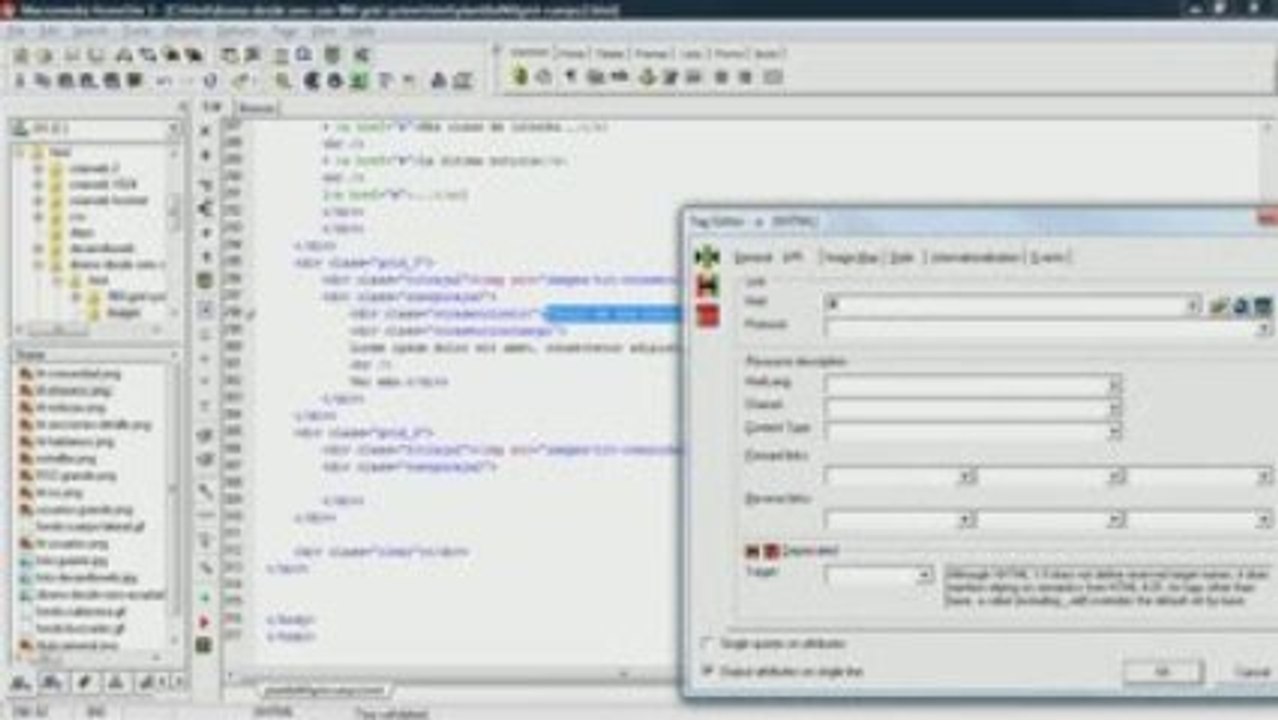1278x720 pixels.
Task: Open the Style tab in Tag Editor
Action: point(902,257)
